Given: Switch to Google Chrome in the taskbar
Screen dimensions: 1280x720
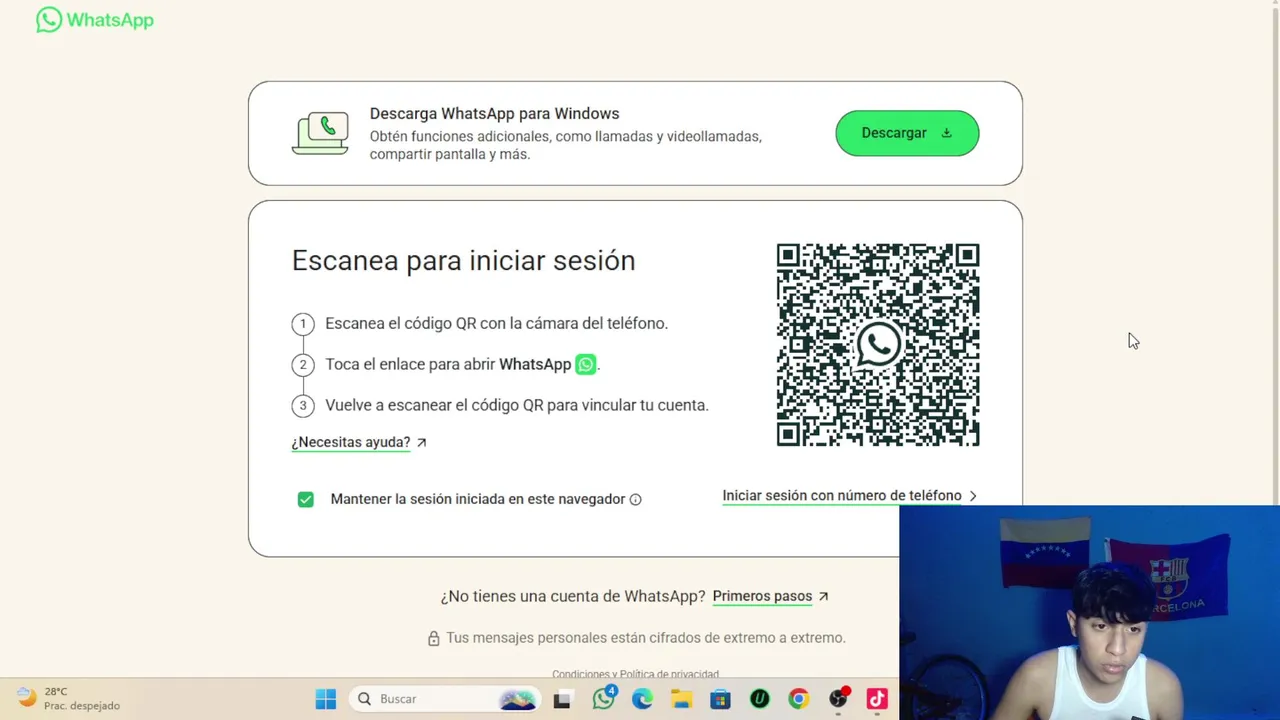Looking at the screenshot, I should [798, 699].
